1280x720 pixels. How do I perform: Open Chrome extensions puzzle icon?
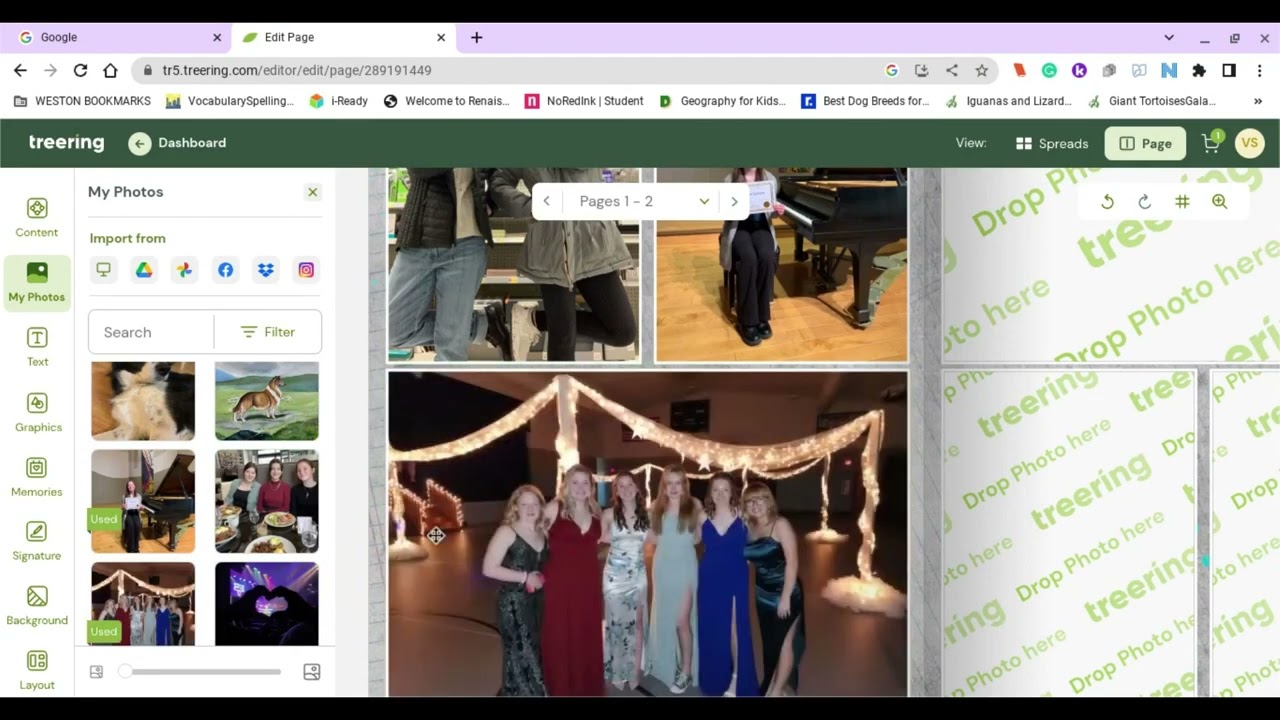coord(1199,70)
